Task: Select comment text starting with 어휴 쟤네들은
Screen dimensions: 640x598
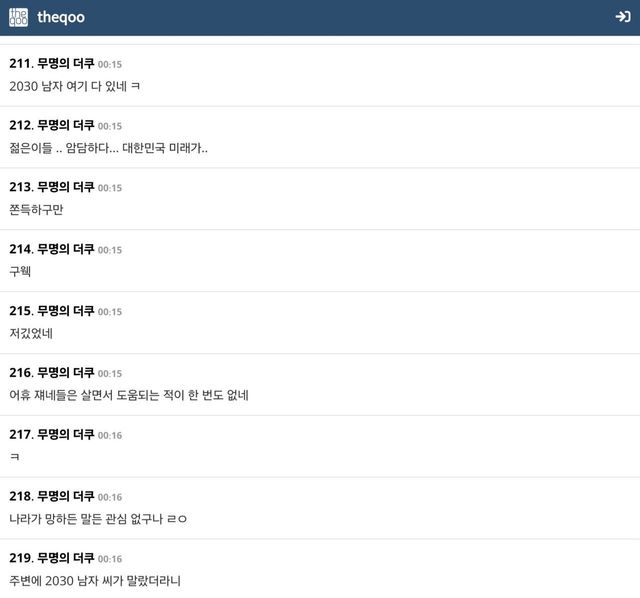Action: coord(129,395)
